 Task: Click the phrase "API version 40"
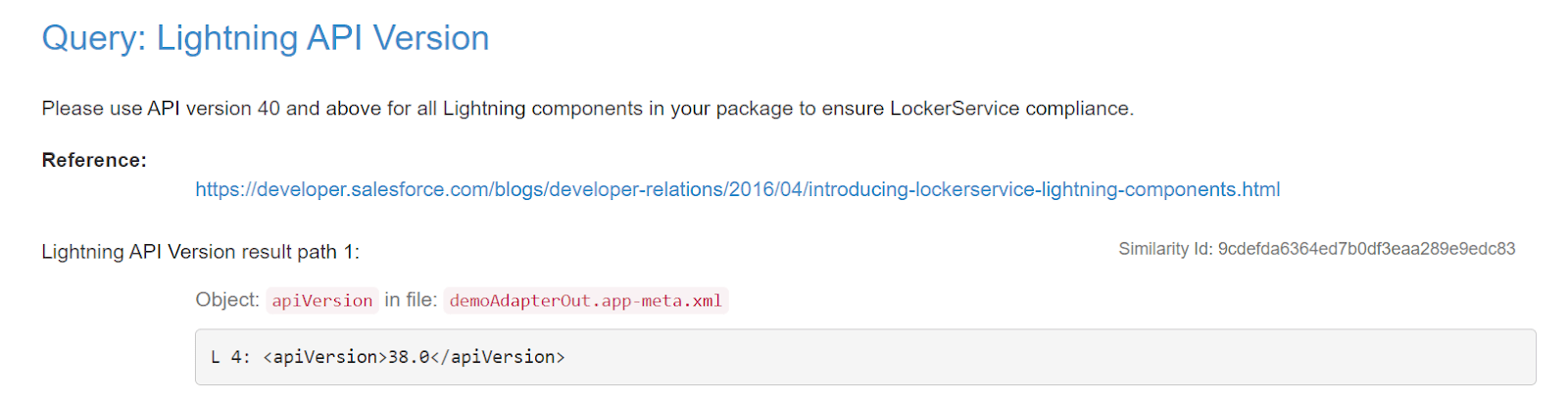214,109
